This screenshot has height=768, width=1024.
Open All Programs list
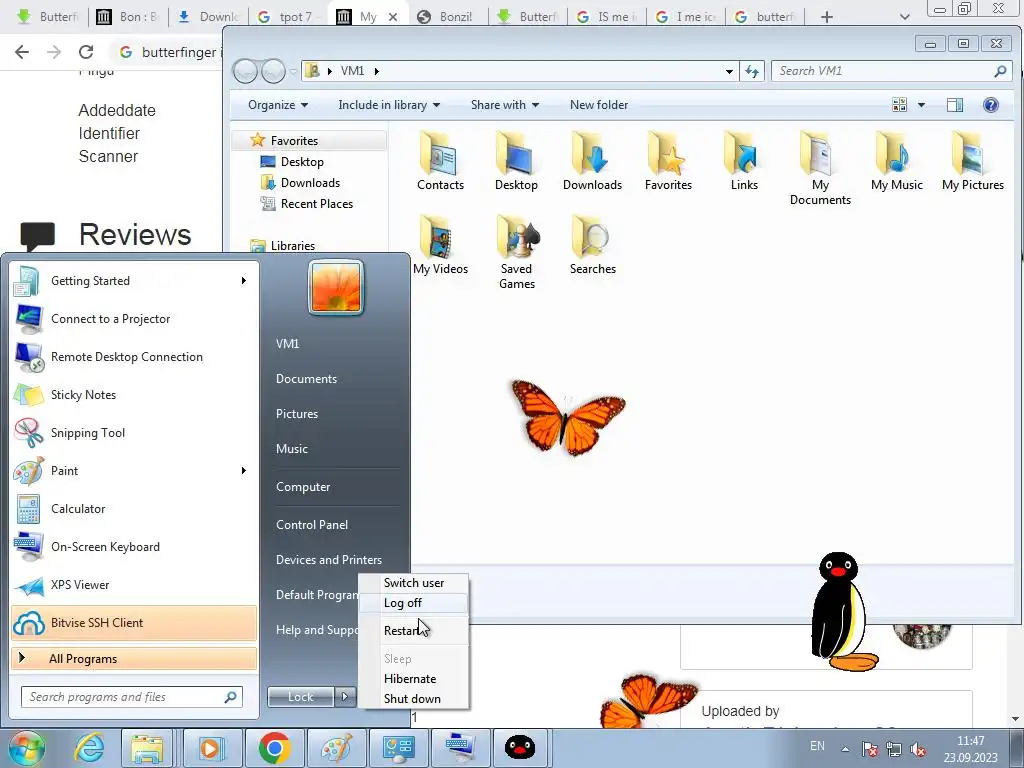point(134,658)
